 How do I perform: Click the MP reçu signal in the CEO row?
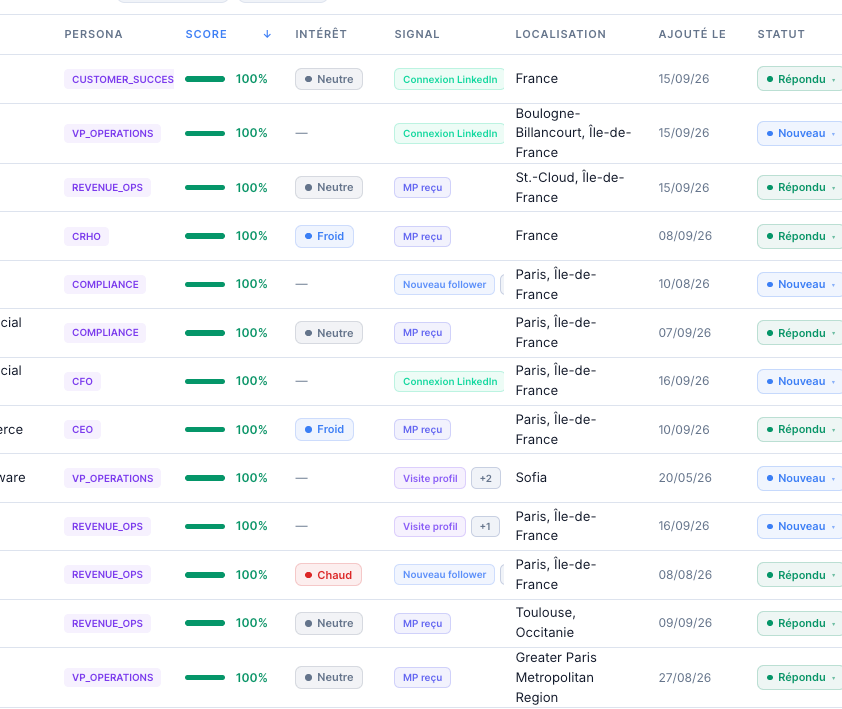[423, 429]
